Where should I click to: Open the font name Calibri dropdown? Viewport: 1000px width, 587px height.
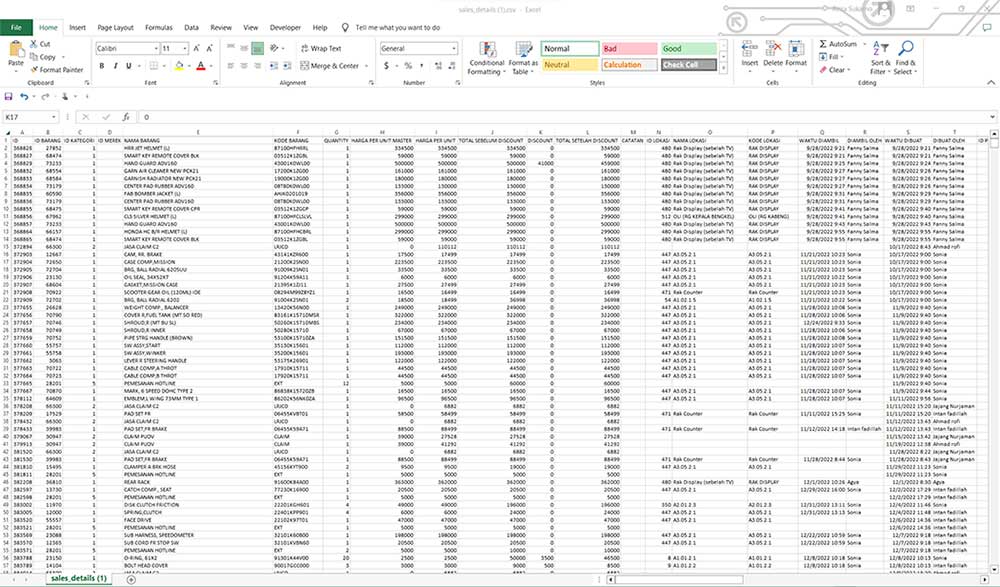click(156, 48)
